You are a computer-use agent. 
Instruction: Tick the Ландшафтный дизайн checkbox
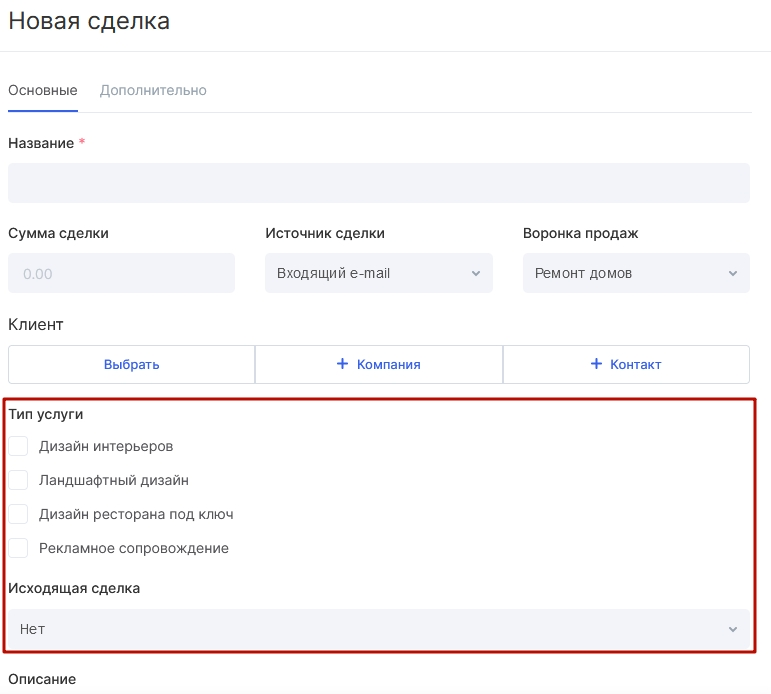point(18,480)
